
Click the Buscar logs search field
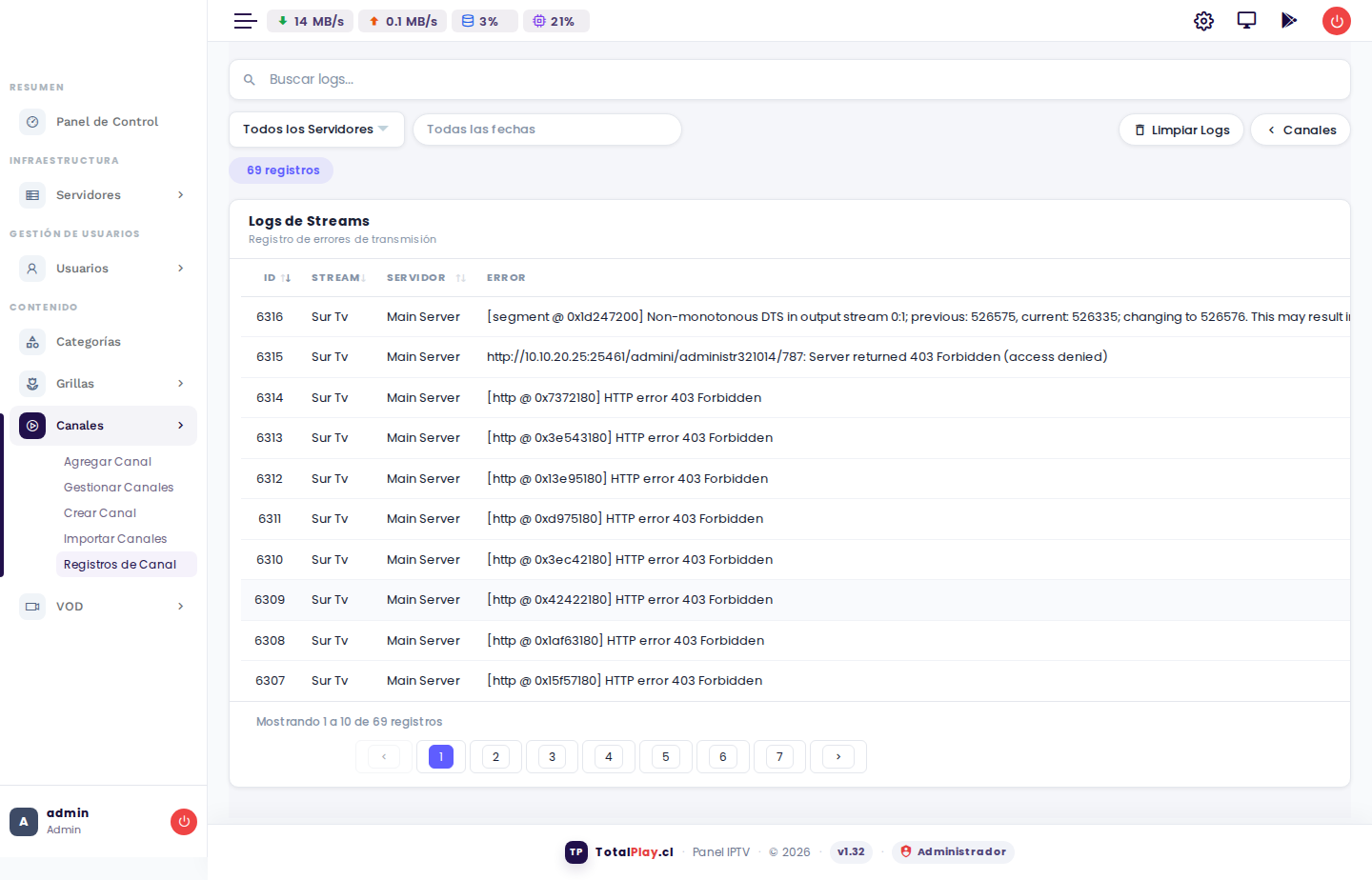[x=790, y=80]
